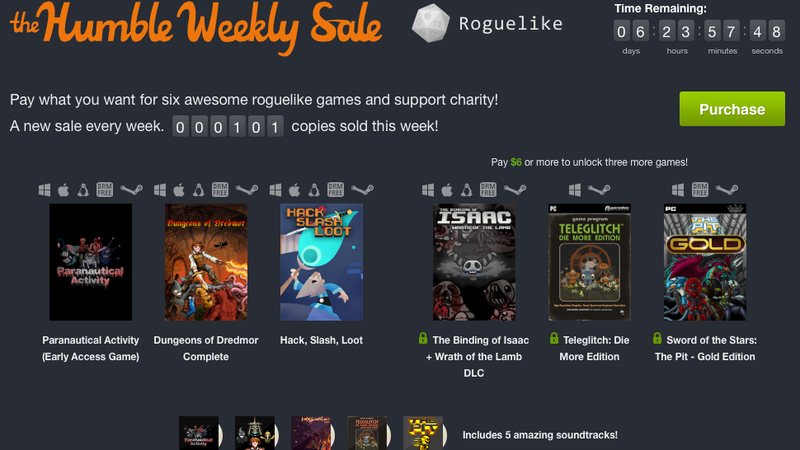Click the Steam icon above Teleglitch cover
Image resolution: width=800 pixels, height=450 pixels.
(x=599, y=190)
